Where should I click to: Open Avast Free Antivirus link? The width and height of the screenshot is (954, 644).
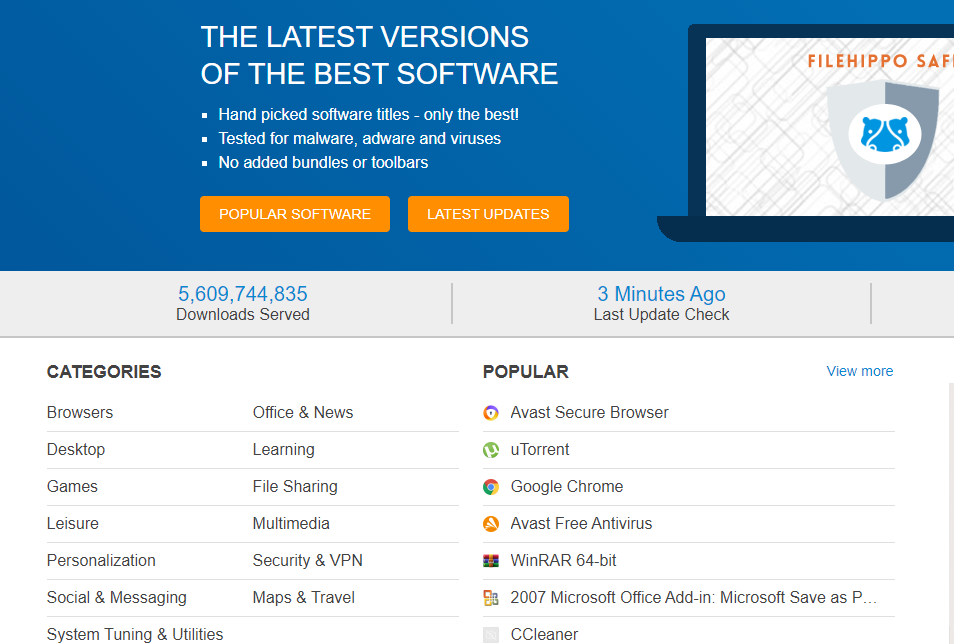[581, 523]
